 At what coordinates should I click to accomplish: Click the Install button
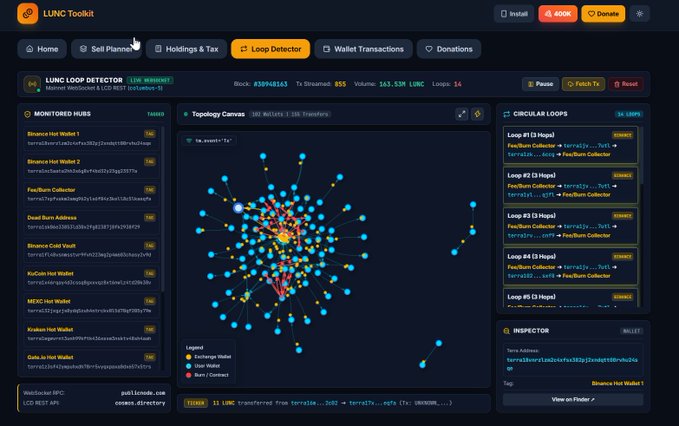[514, 14]
